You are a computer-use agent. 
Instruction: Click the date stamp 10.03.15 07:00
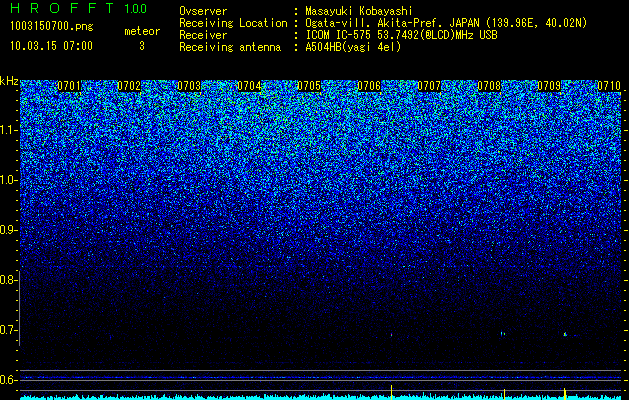pos(52,45)
